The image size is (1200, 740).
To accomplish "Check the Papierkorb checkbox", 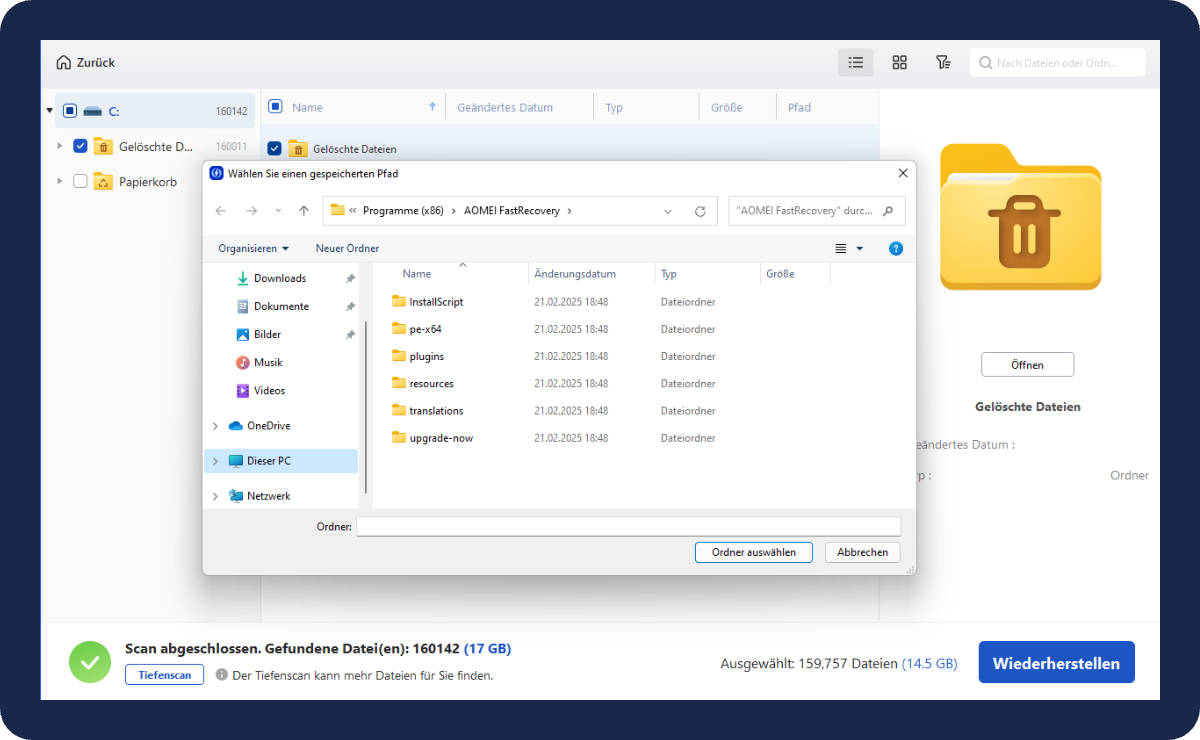I will click(x=80, y=181).
